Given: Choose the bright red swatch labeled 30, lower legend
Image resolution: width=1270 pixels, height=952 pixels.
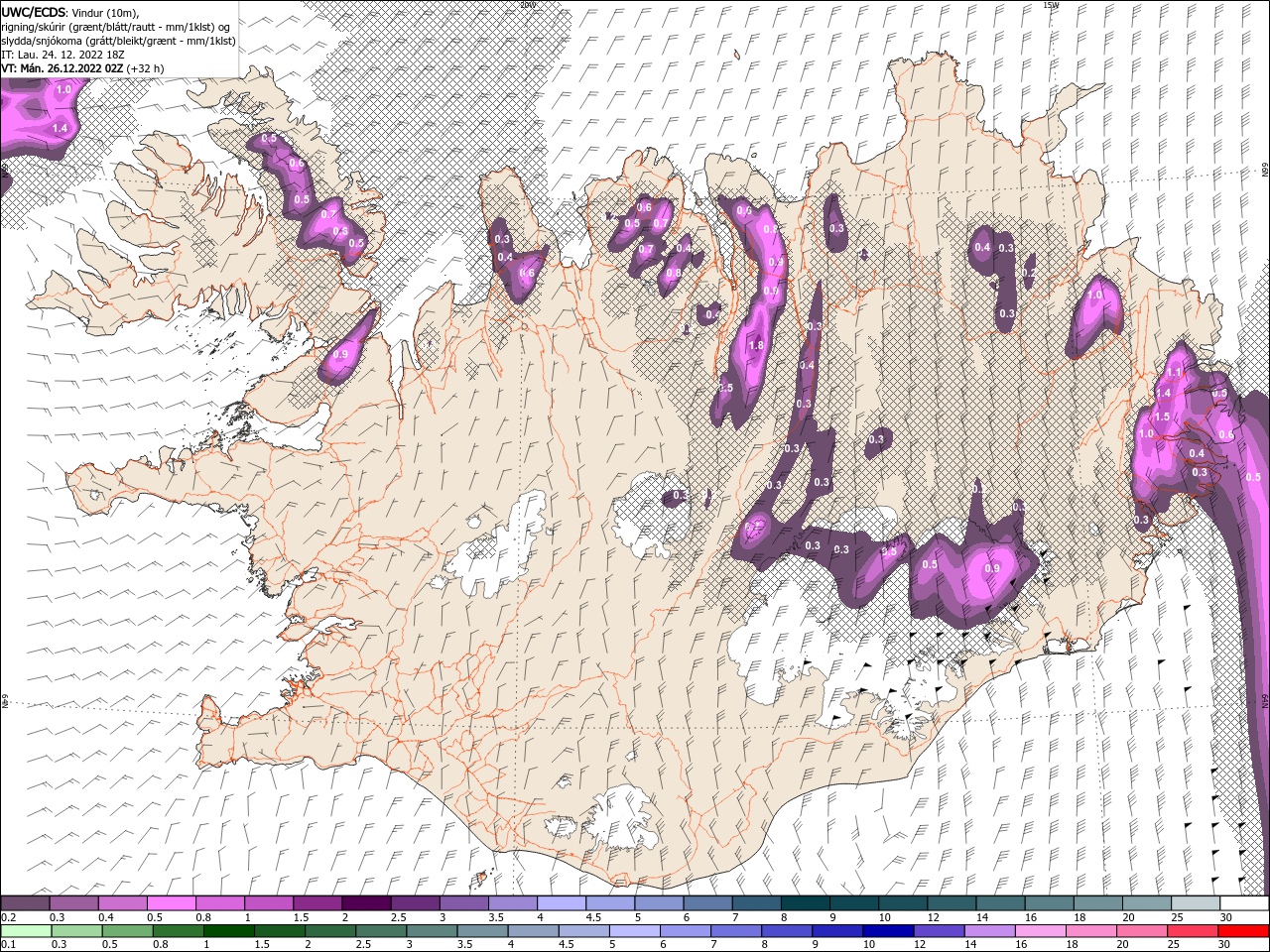Looking at the screenshot, I should click(1243, 931).
